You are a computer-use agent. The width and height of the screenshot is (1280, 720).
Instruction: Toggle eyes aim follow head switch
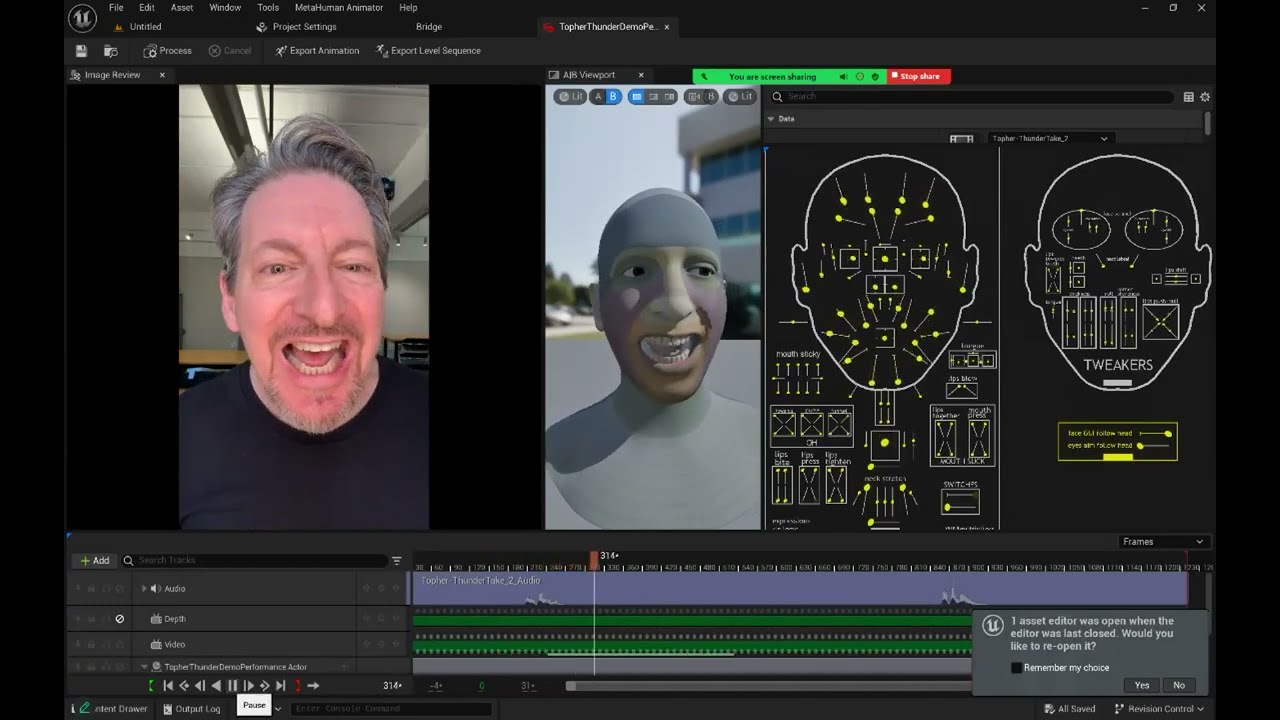tap(1154, 445)
